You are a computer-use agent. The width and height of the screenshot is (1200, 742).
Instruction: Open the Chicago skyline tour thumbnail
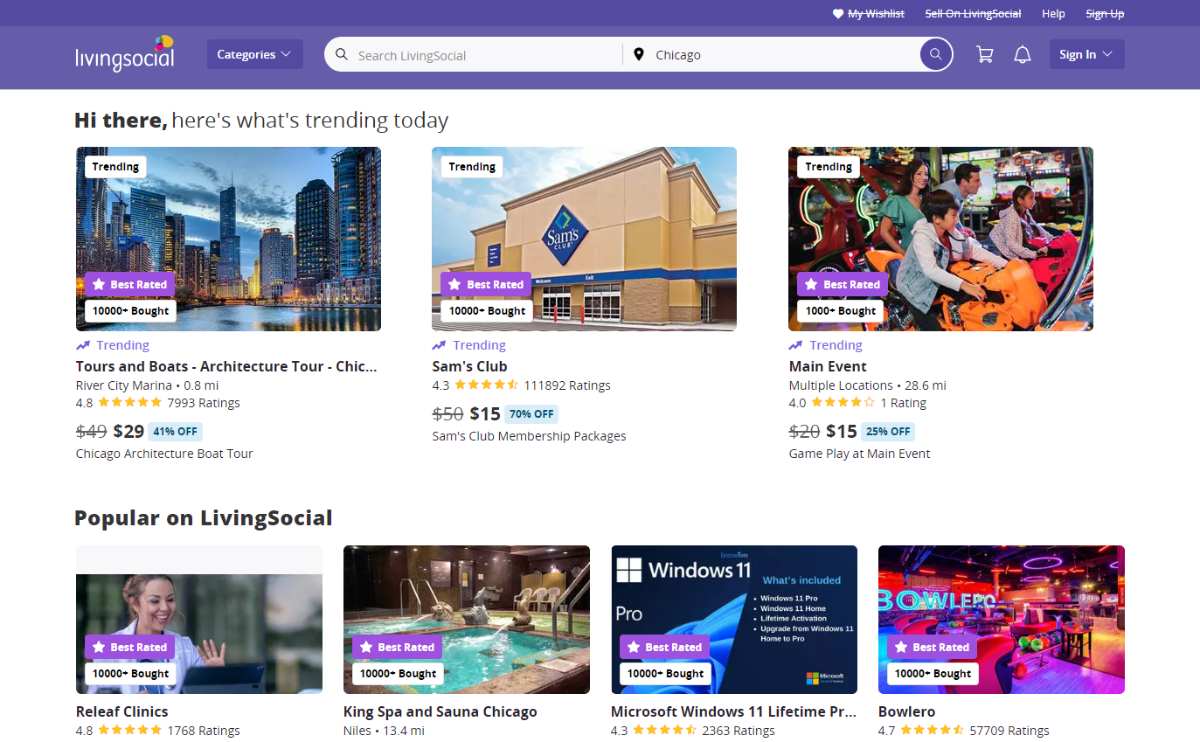pyautogui.click(x=228, y=239)
